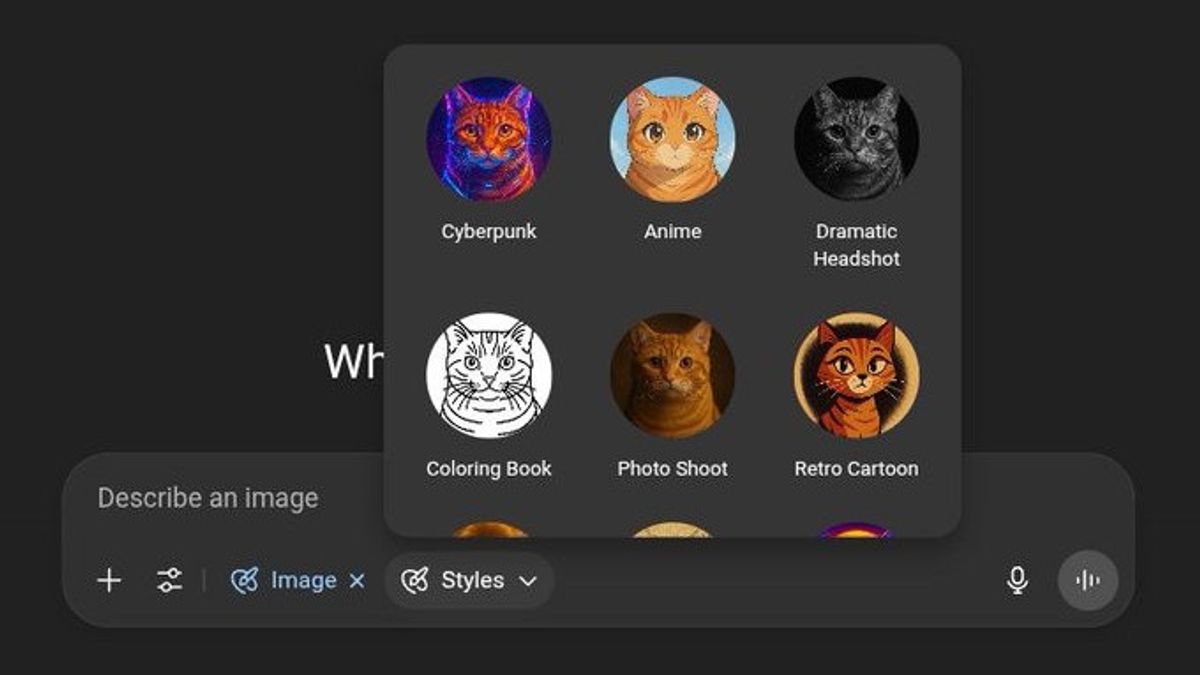Choose the Anime cat style thumbnail
This screenshot has height=675, width=1200.
tap(672, 139)
